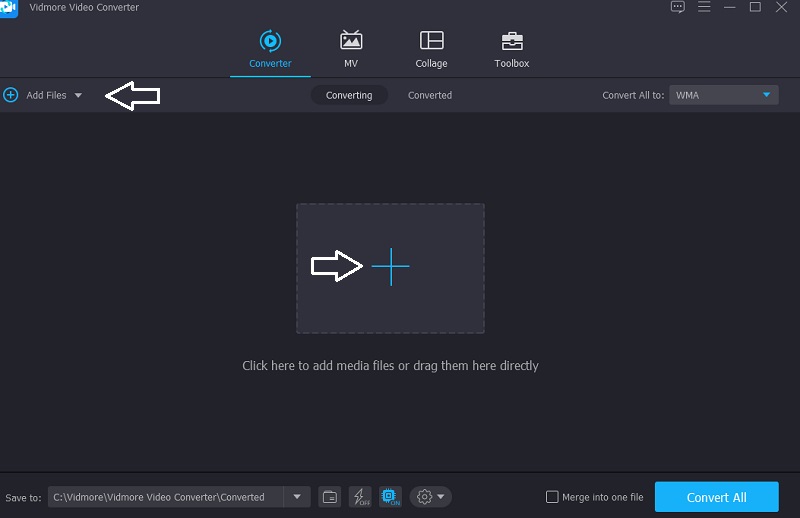Open the Collage tab
The image size is (800, 518).
[432, 49]
